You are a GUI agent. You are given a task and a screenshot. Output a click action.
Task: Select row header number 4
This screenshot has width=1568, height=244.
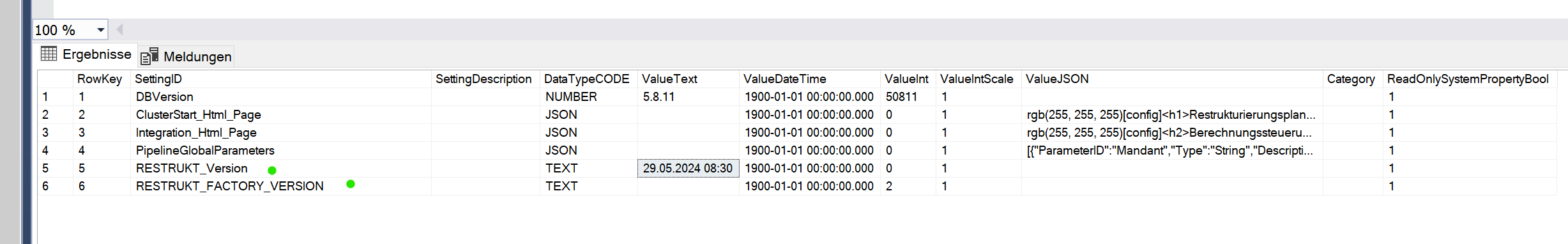tap(55, 150)
